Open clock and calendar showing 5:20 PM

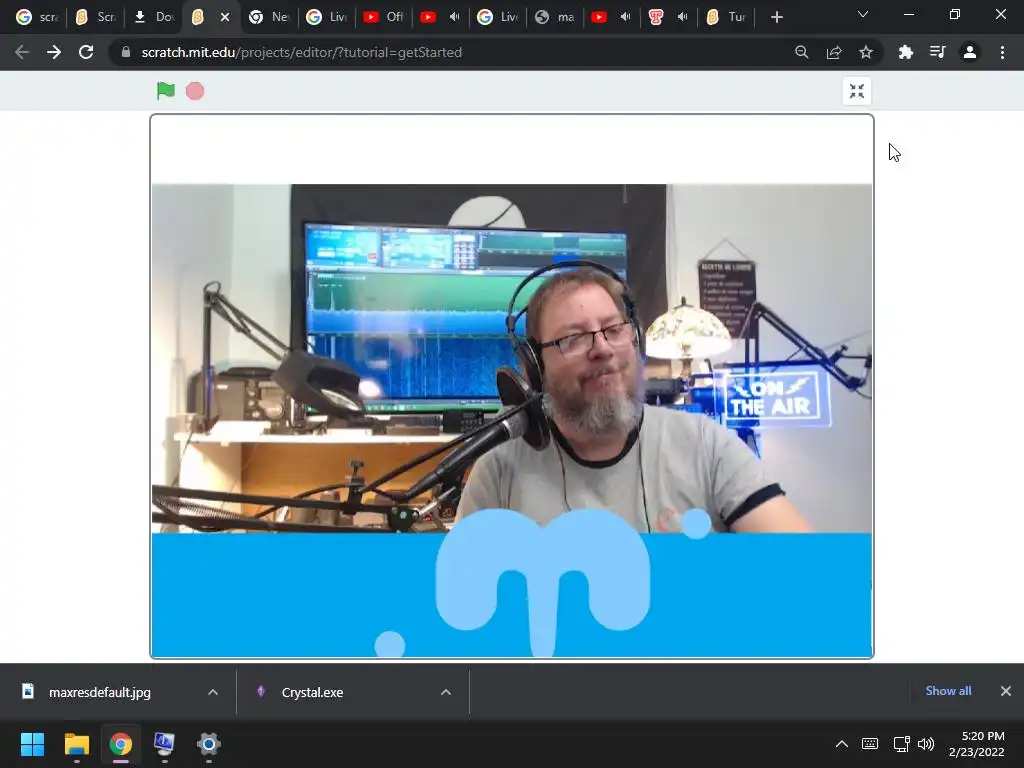(977, 744)
